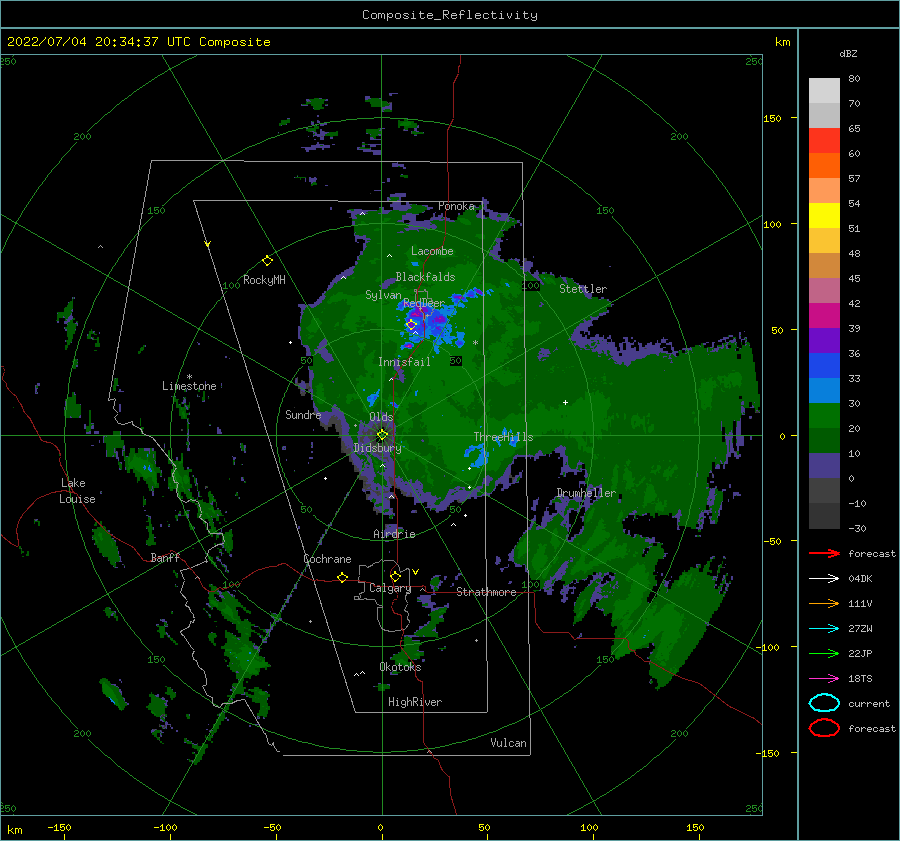The height and width of the screenshot is (841, 900).
Task: Click the light gray 70–80 dBZ swatch
Action: pos(824,91)
